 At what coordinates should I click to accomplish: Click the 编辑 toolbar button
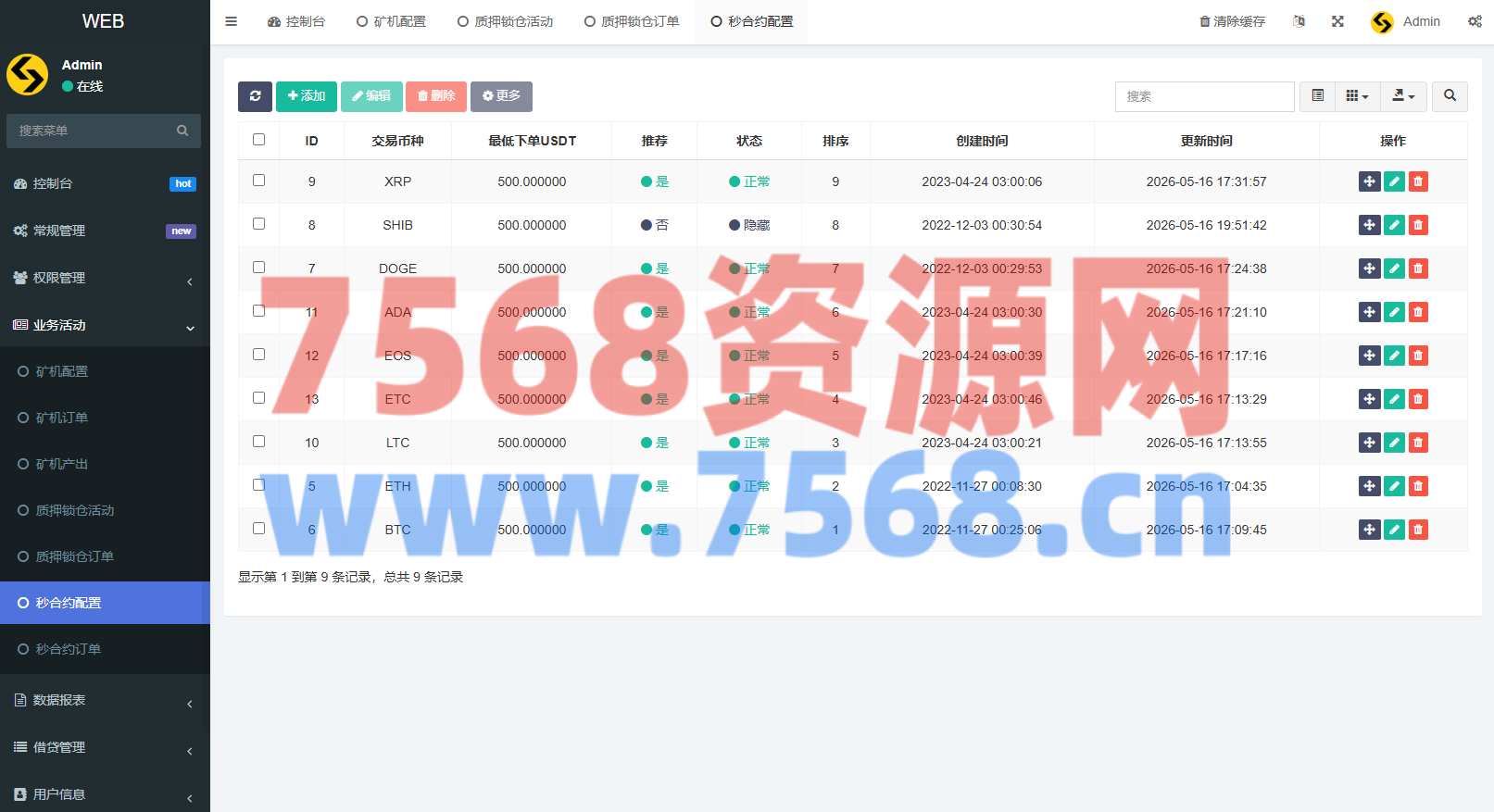tap(371, 96)
